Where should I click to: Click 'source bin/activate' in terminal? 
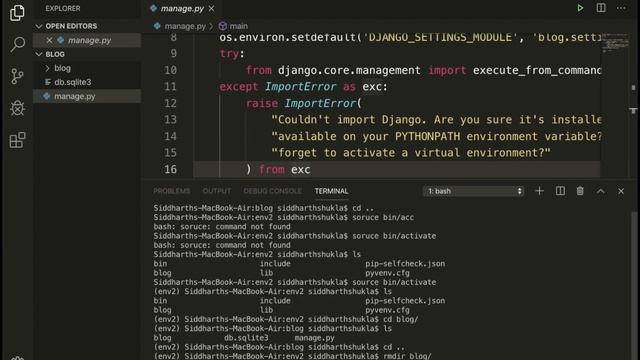(x=394, y=282)
